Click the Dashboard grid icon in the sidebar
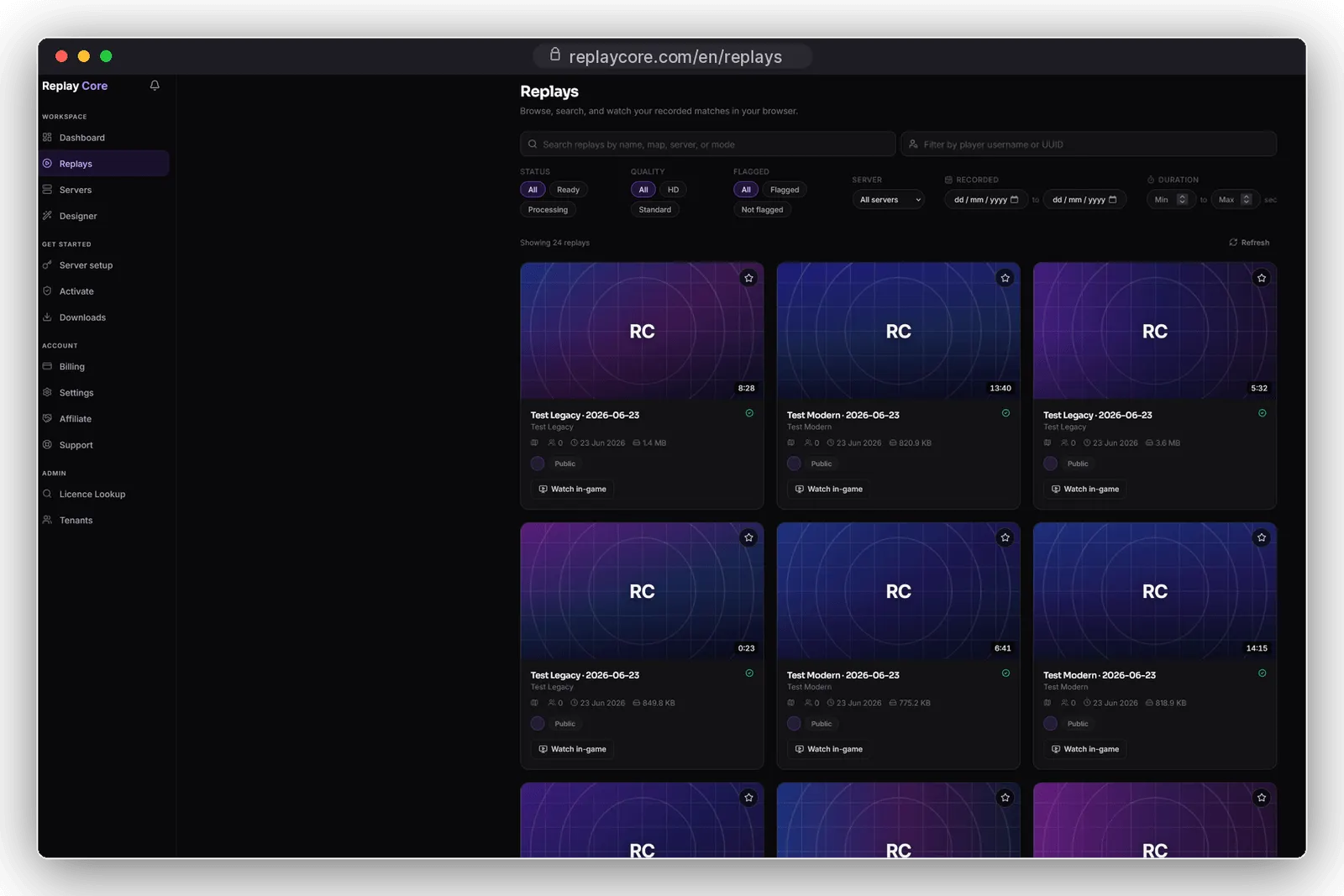 (48, 138)
